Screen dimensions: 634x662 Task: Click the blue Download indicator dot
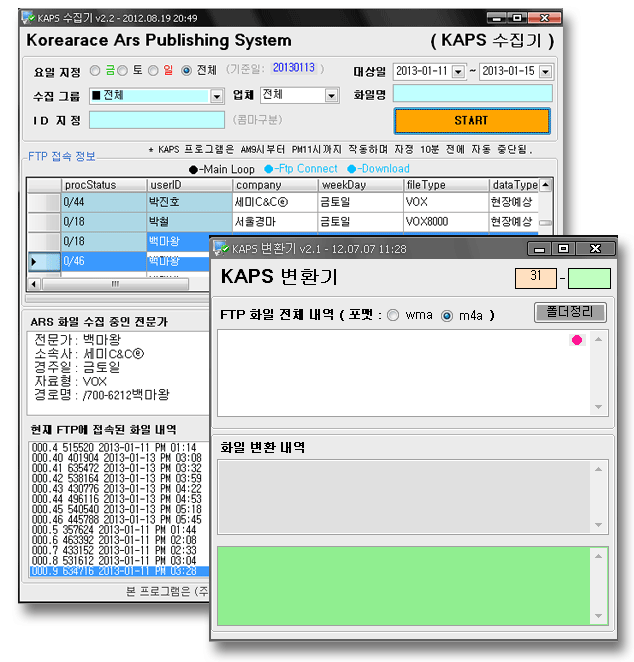351,169
